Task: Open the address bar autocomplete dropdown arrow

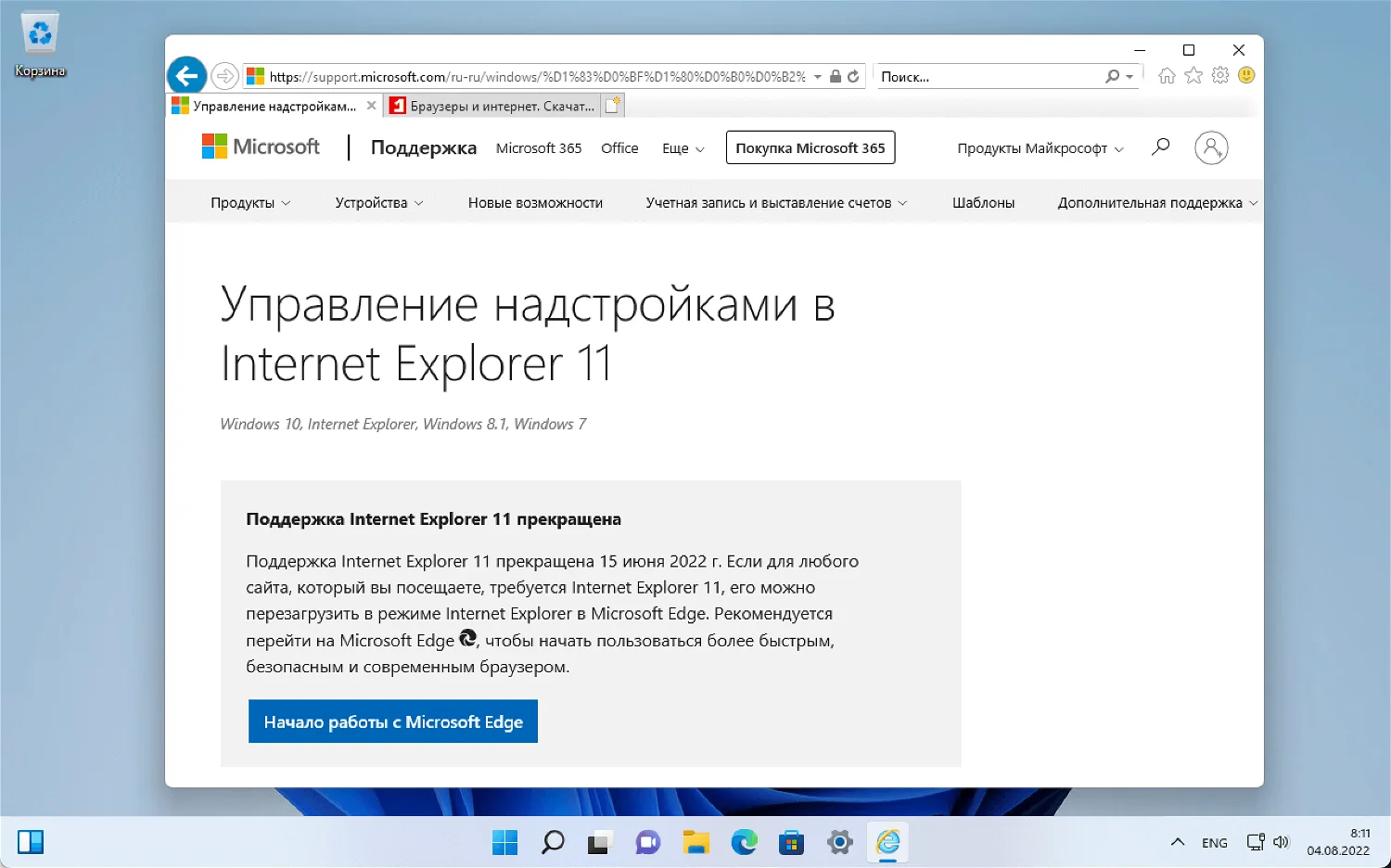Action: (x=818, y=77)
